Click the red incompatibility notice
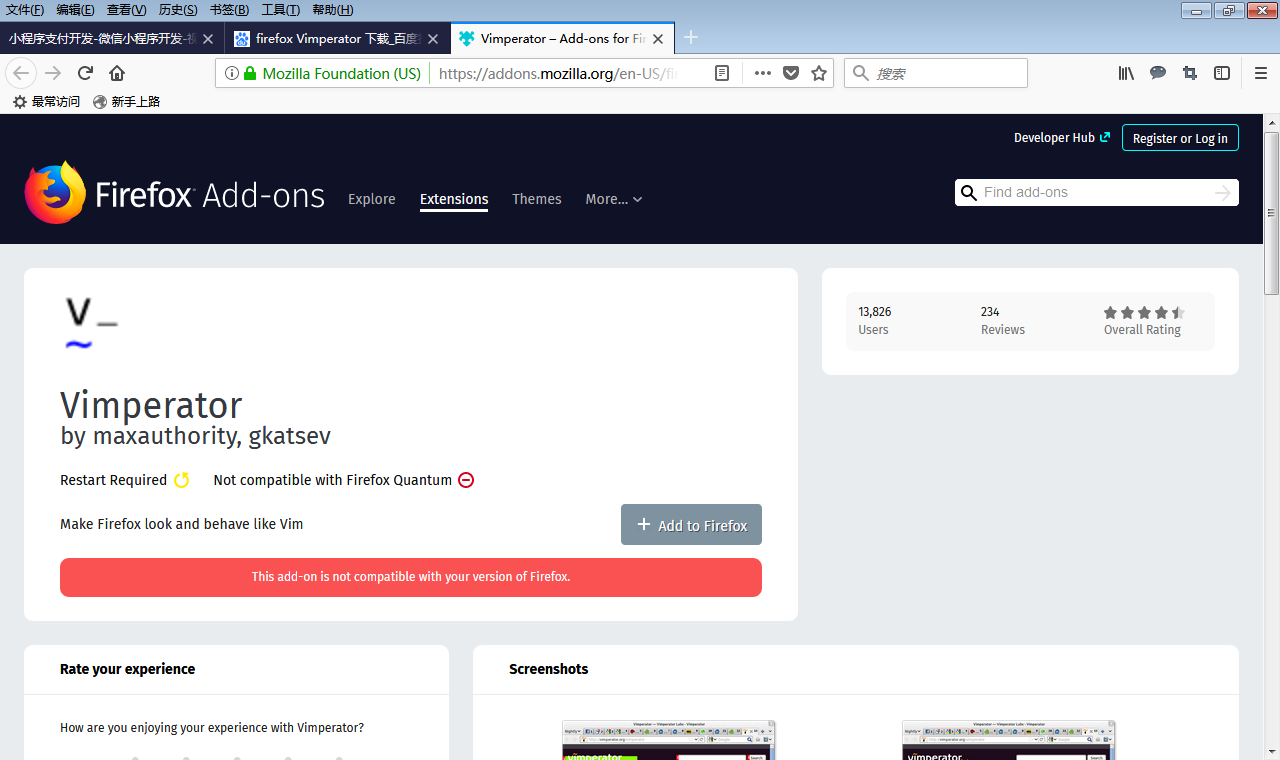1280x760 pixels. click(411, 577)
